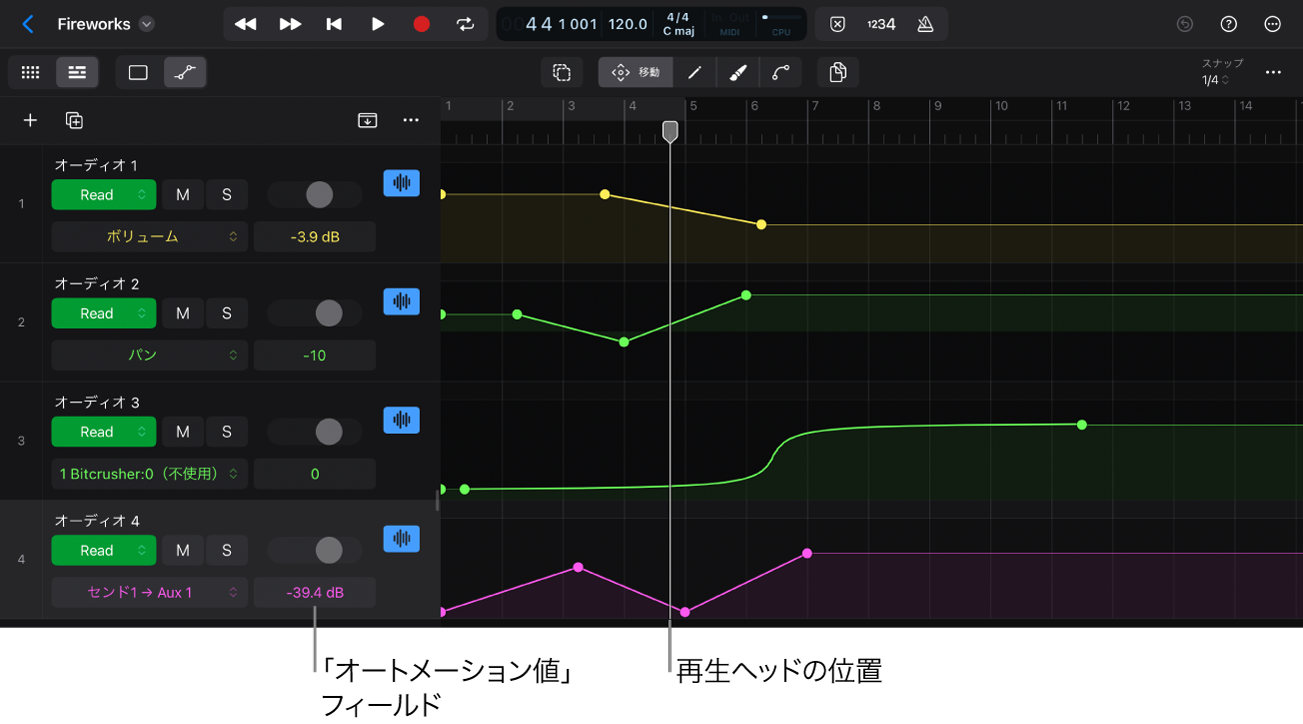Screen dimensions: 1303x724
Task: Adjust the オーディオ 1 volume slider knob
Action: tap(319, 195)
